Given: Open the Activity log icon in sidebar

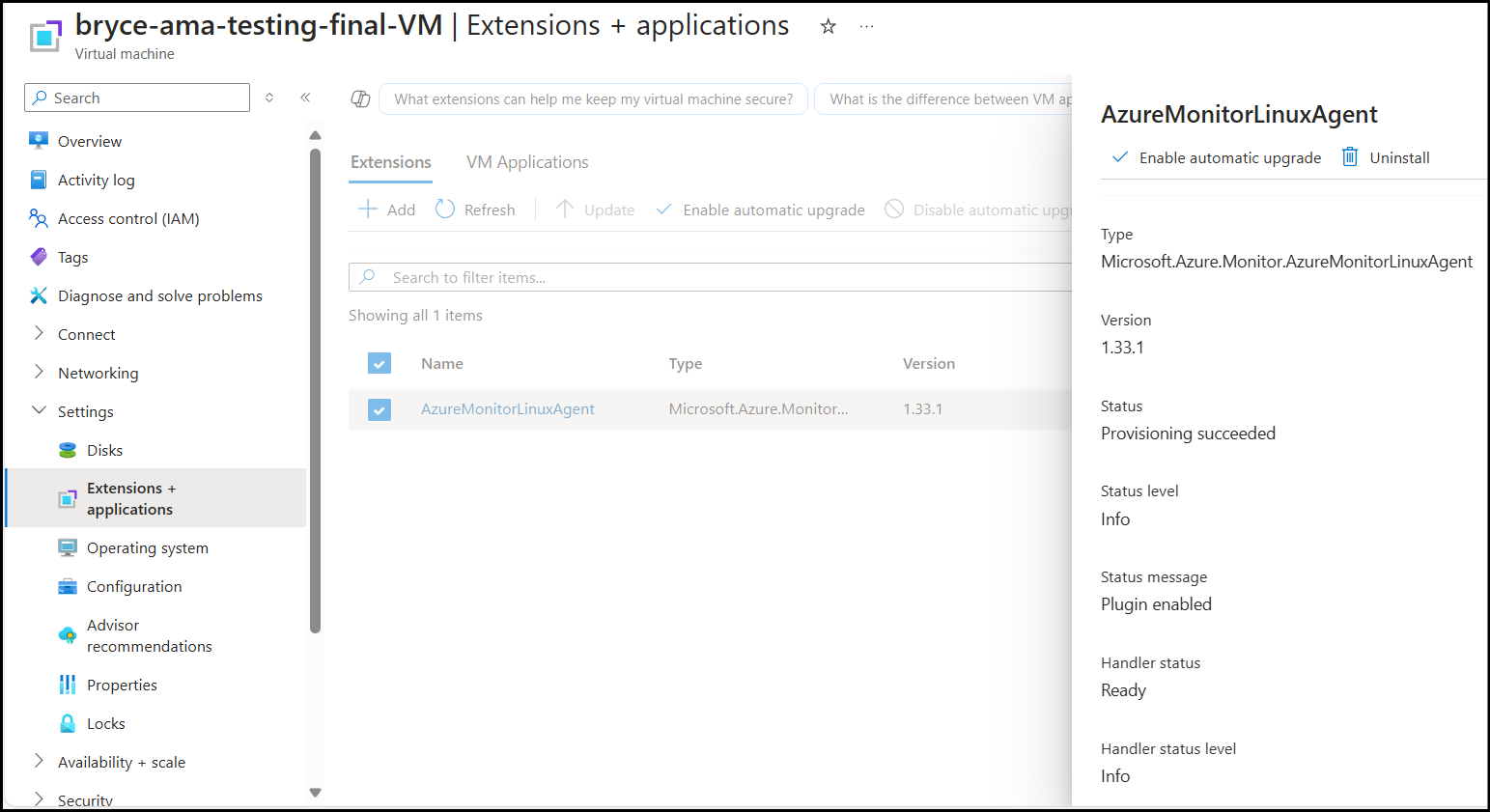Looking at the screenshot, I should point(39,180).
